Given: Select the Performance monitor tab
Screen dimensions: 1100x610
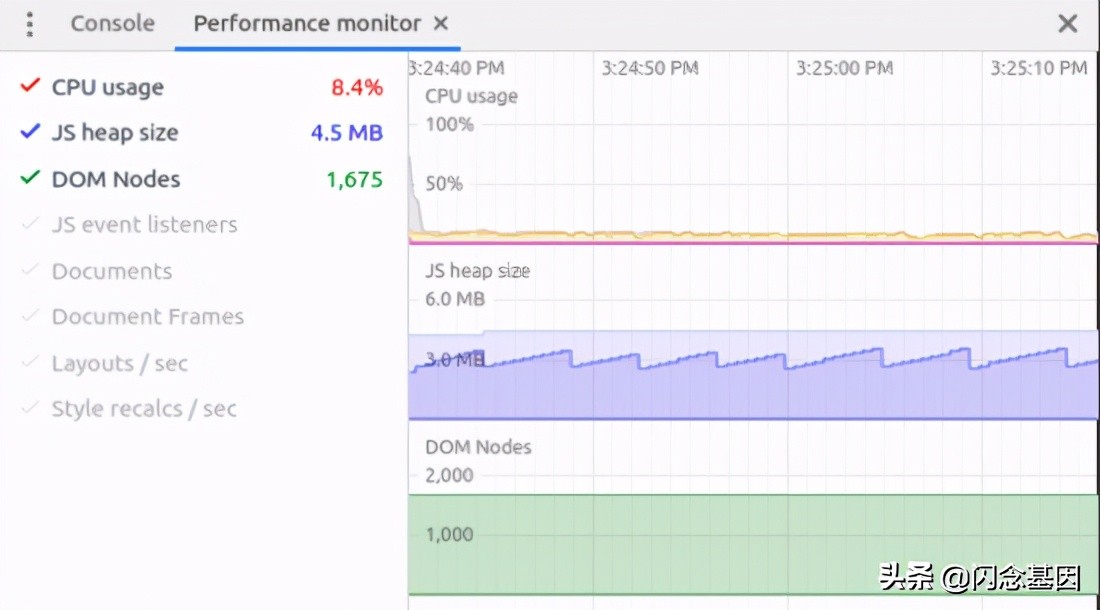Looking at the screenshot, I should 306,24.
